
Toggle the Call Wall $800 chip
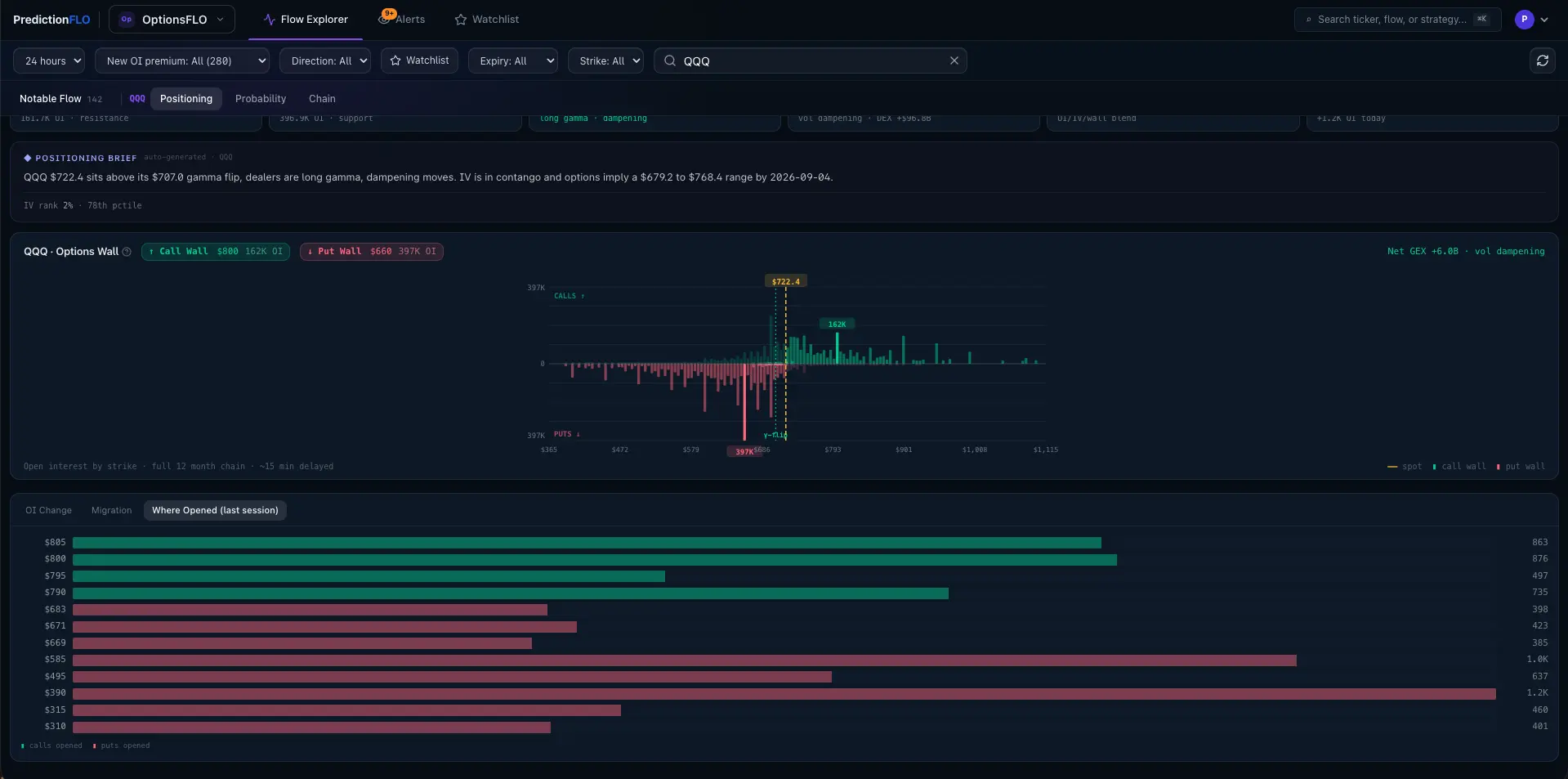click(216, 252)
